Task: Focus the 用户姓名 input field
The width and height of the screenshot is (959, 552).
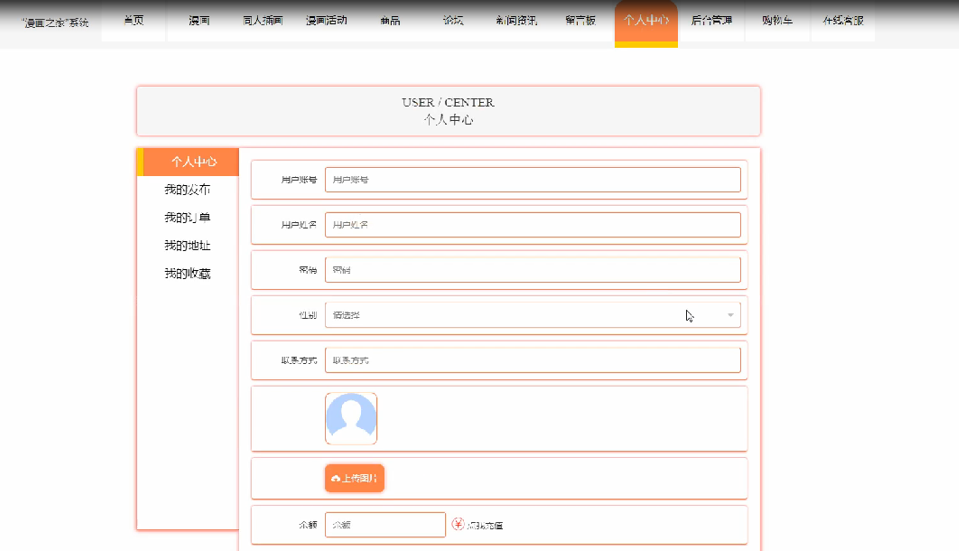Action: [533, 225]
